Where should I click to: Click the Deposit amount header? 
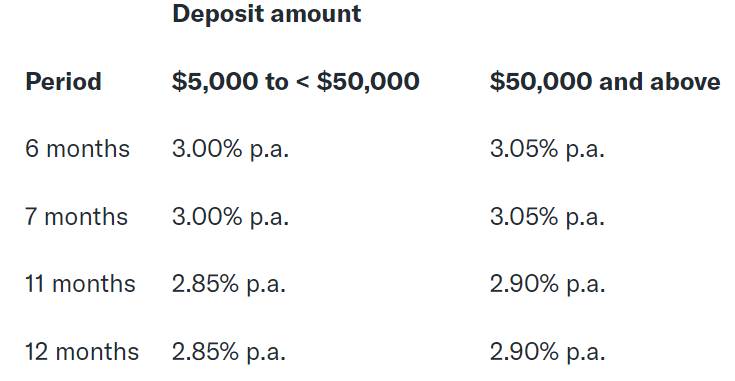coord(267,14)
